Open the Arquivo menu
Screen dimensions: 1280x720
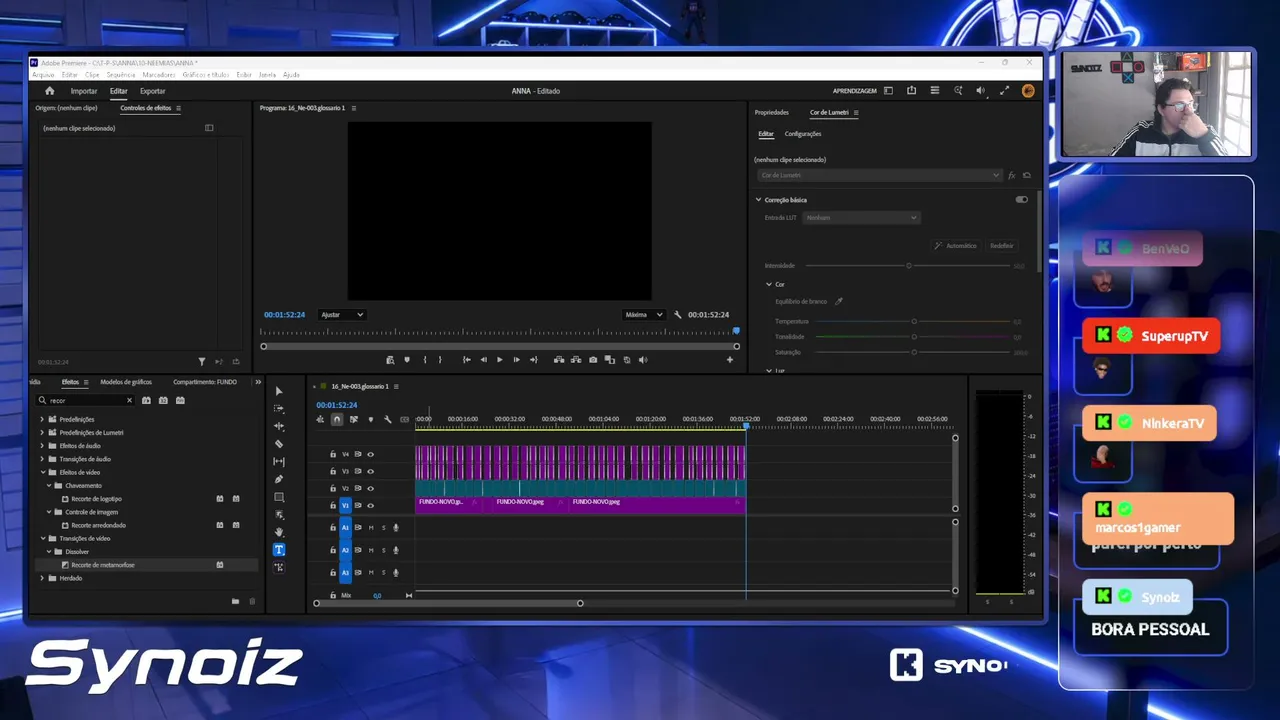pos(43,75)
